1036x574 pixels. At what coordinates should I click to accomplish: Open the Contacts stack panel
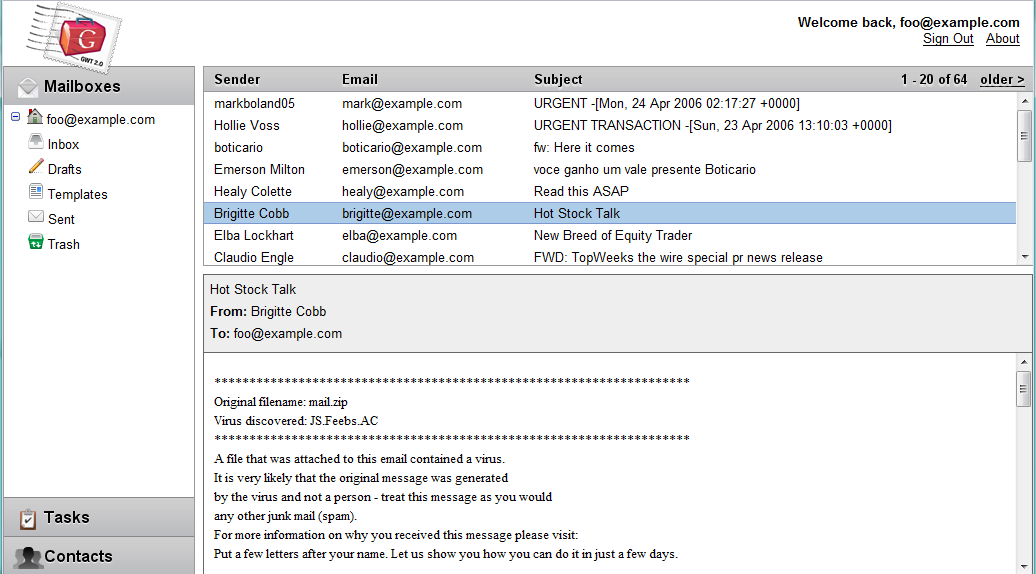[x=78, y=556]
